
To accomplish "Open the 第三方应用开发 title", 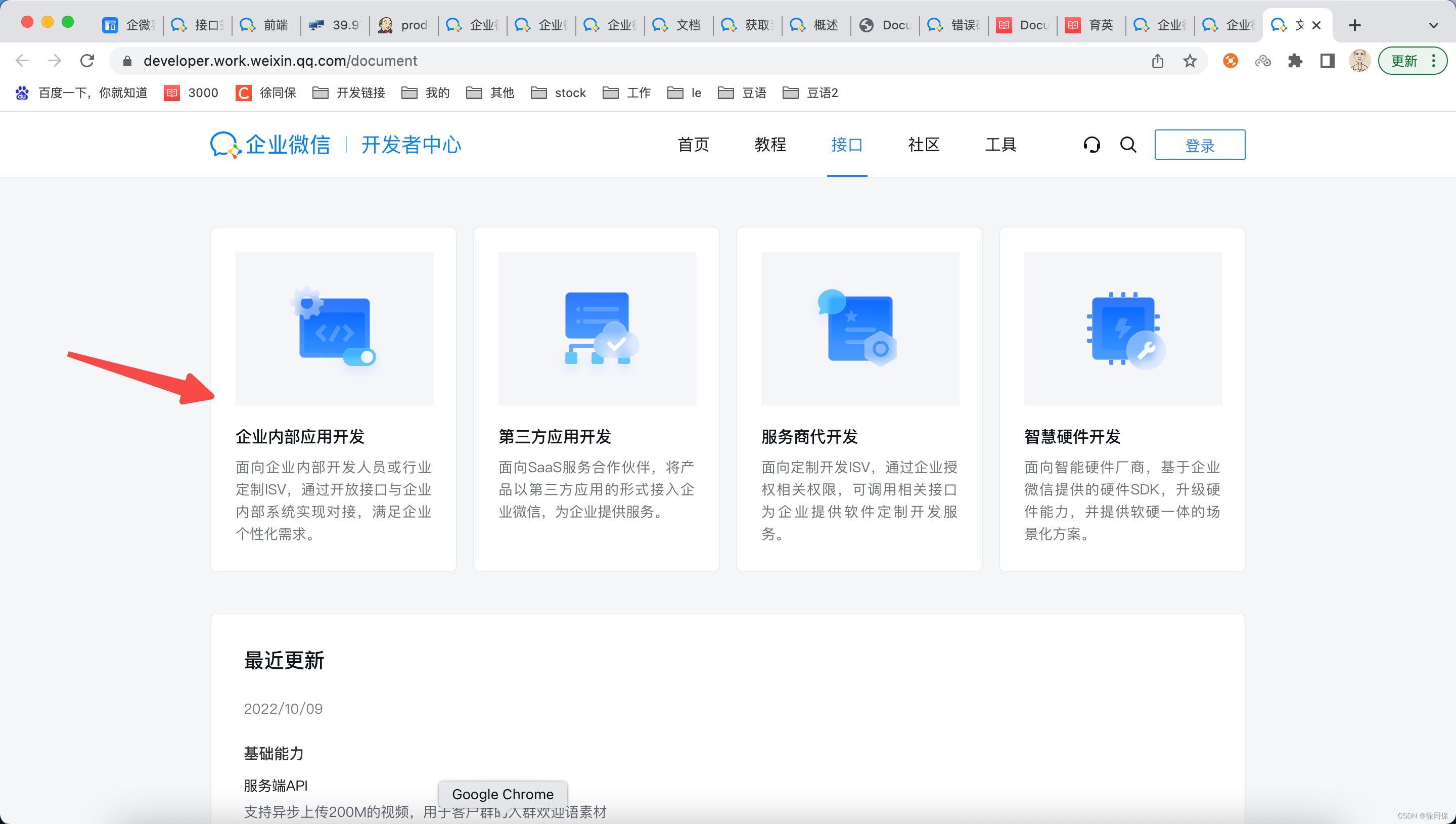I will pos(555,437).
